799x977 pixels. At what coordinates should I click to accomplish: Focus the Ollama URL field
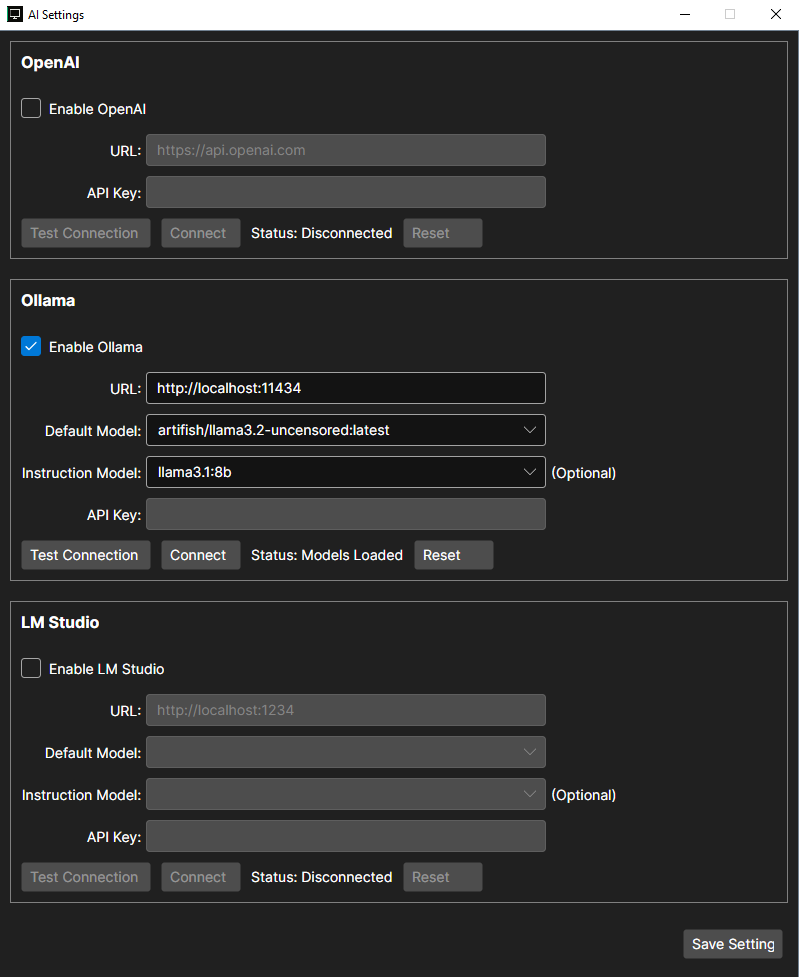click(345, 388)
